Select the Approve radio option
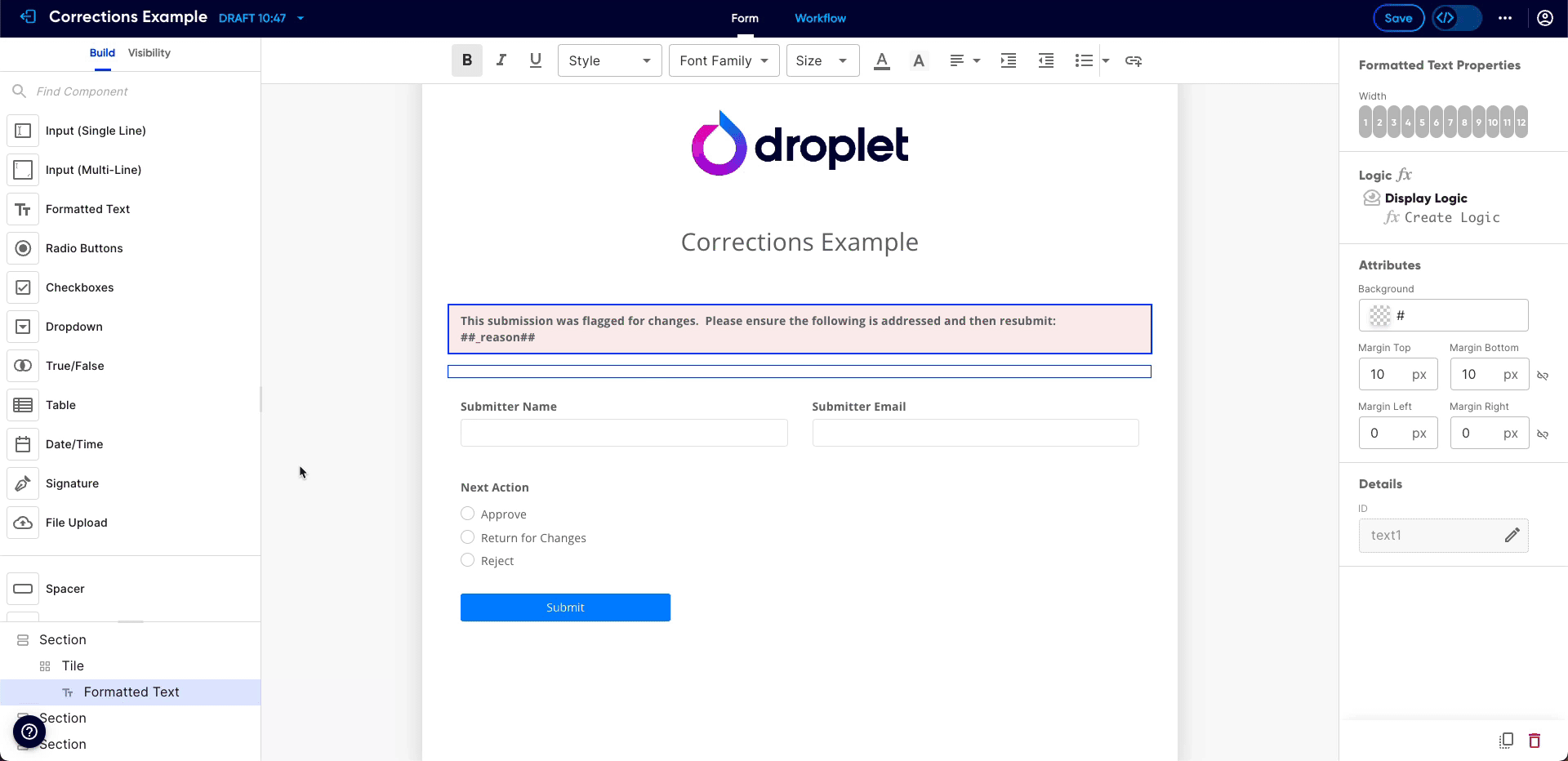The width and height of the screenshot is (1568, 761). pos(468,514)
